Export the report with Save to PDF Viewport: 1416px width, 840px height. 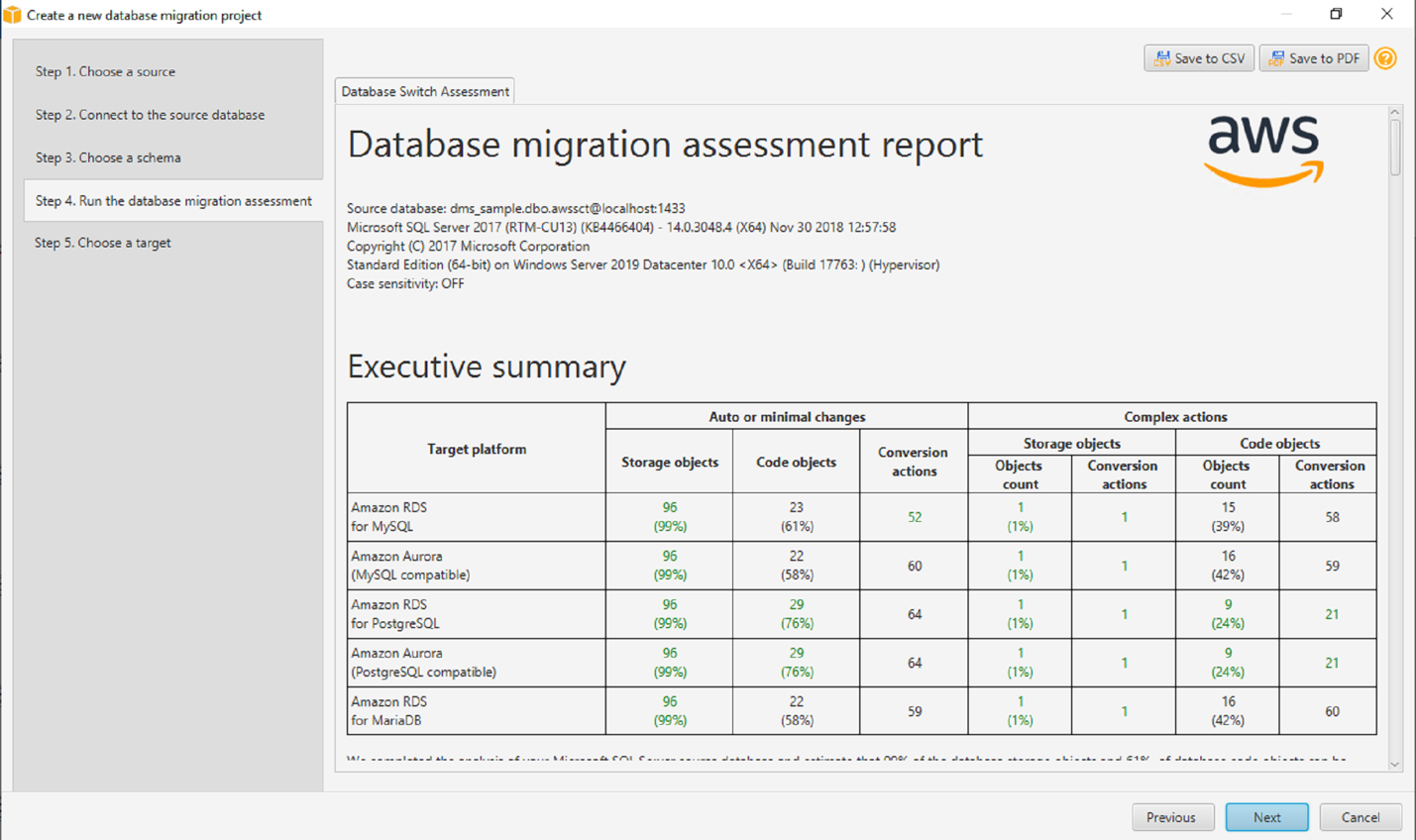1314,58
